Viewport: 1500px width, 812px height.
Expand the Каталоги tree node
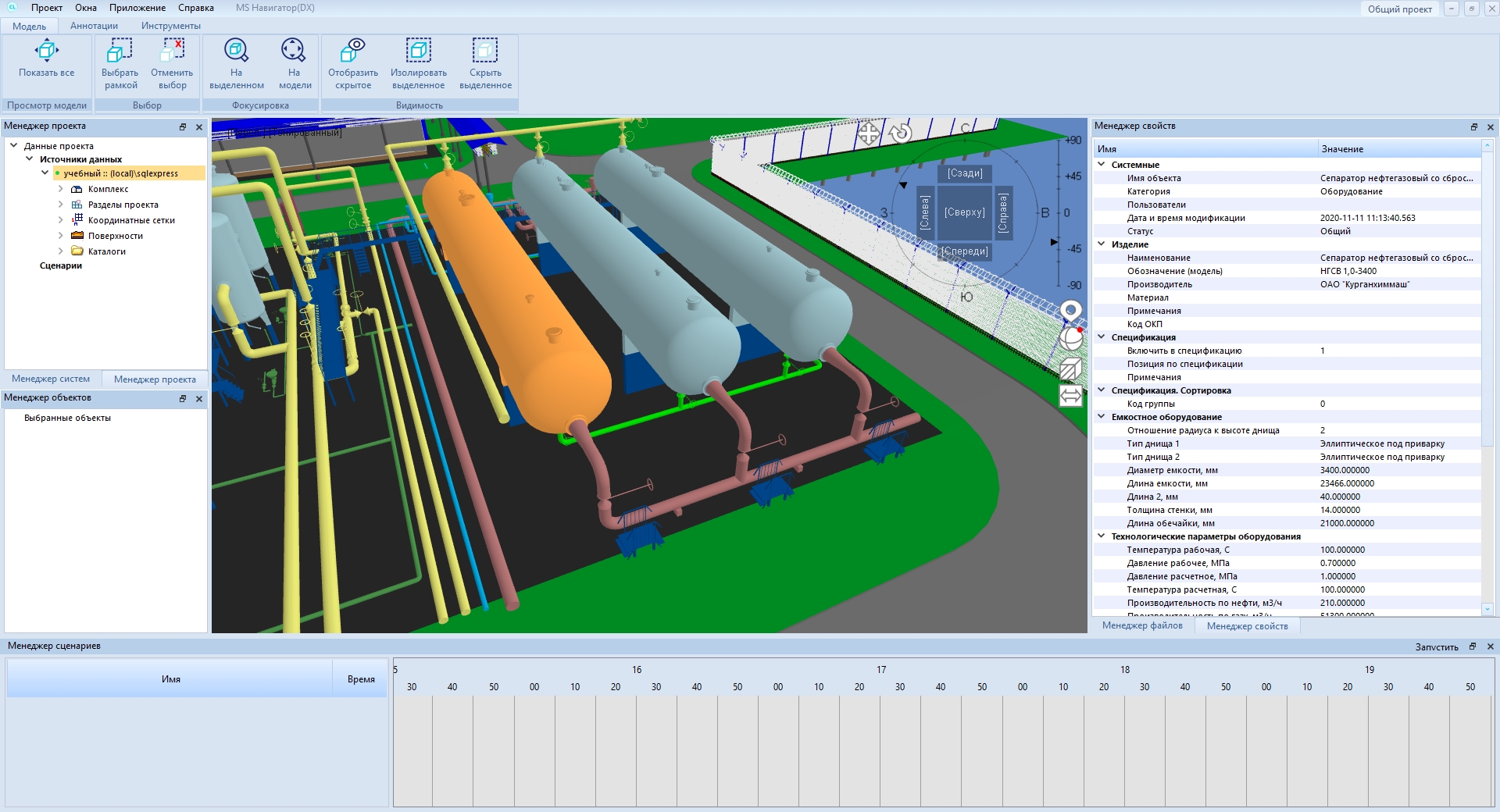tap(61, 251)
